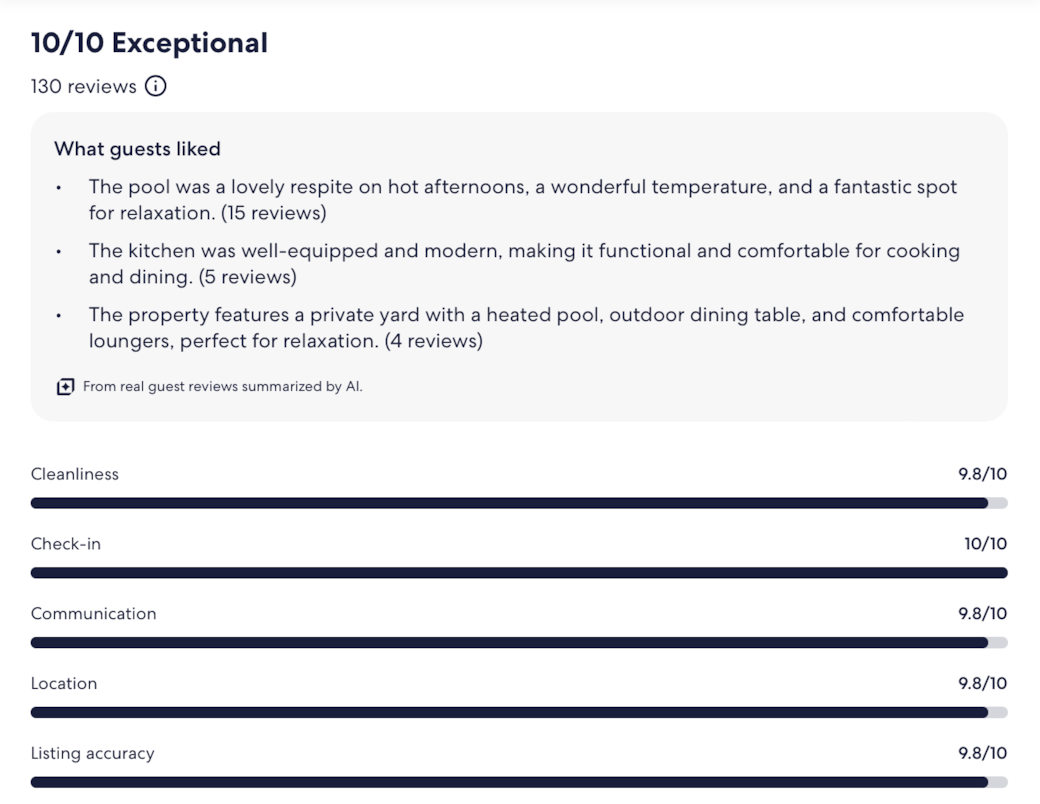This screenshot has width=1040, height=804.
Task: Click the Location 9.8/10 score
Action: pos(983,683)
